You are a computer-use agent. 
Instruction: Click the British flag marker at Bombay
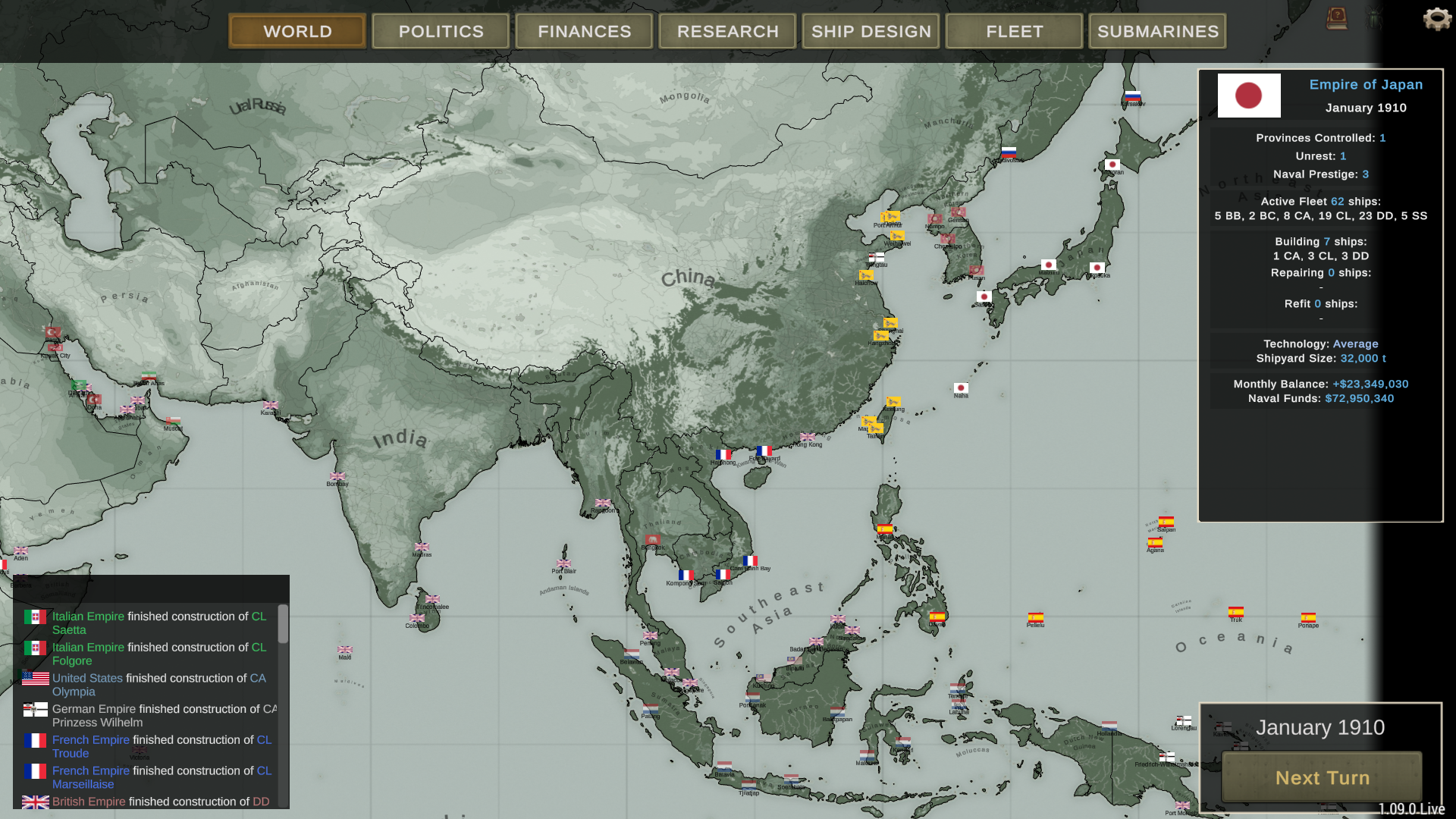tap(337, 476)
